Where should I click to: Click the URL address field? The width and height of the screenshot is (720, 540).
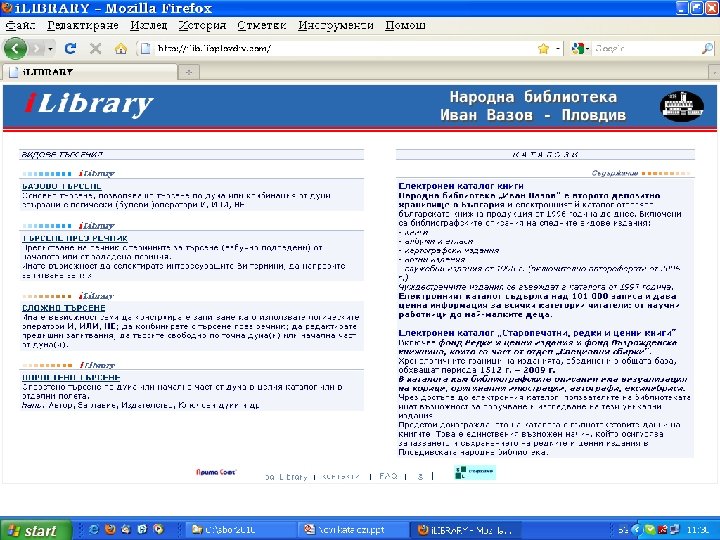point(344,48)
